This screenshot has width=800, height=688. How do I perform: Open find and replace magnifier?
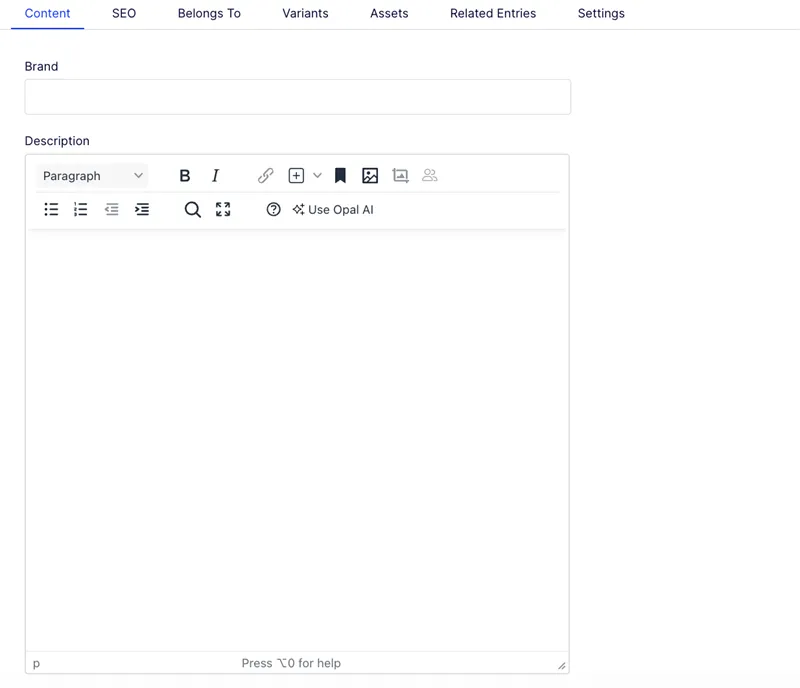click(x=192, y=209)
